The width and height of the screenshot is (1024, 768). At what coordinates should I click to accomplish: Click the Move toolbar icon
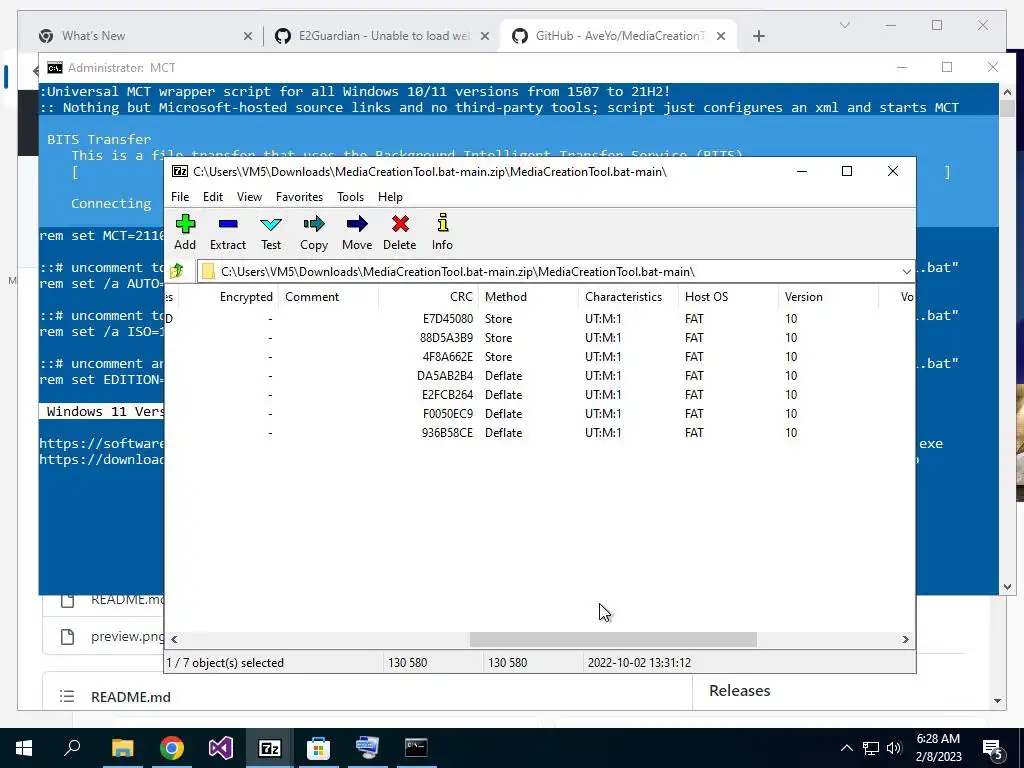coord(357,232)
